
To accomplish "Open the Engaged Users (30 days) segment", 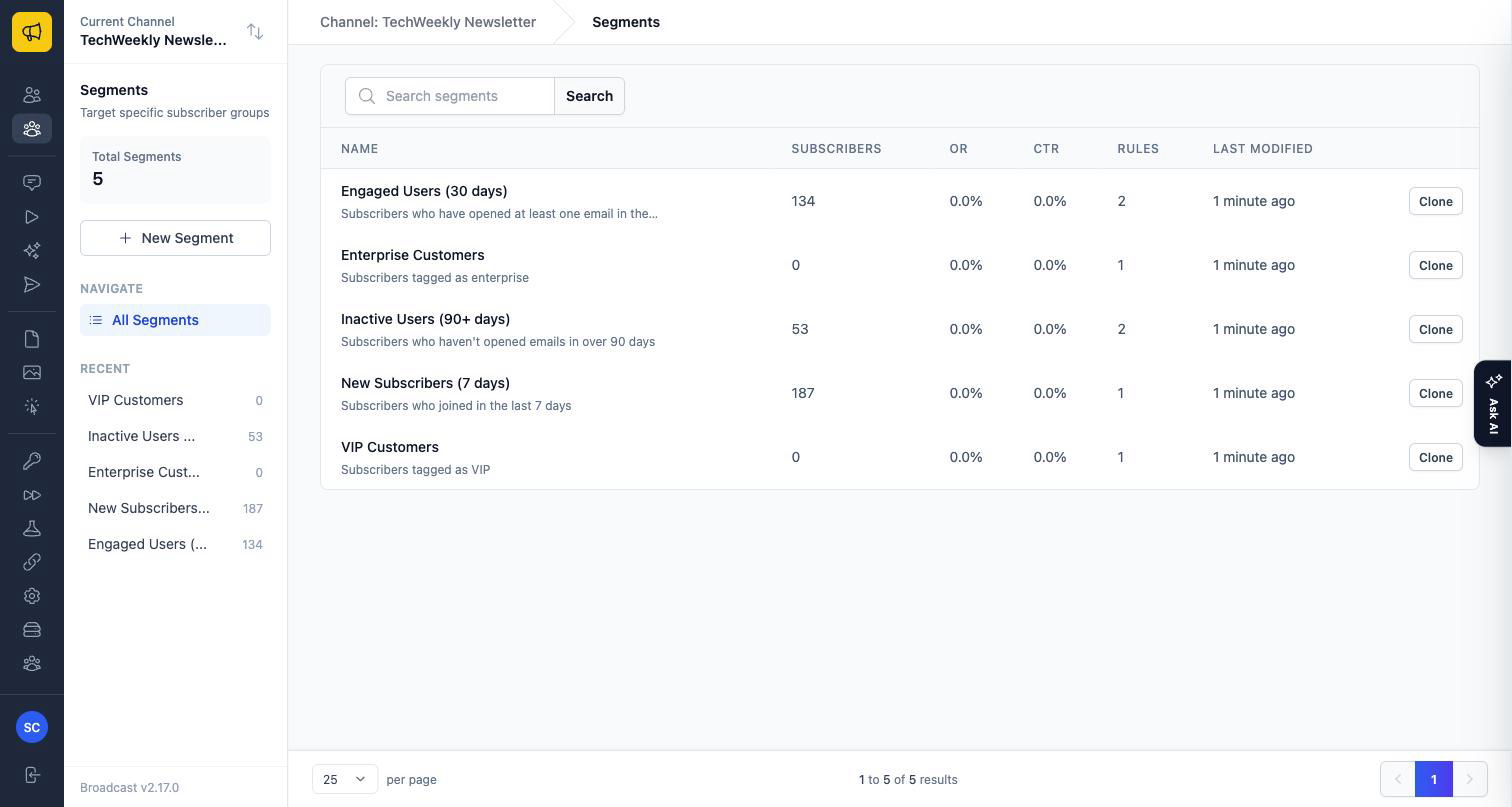I will (424, 191).
